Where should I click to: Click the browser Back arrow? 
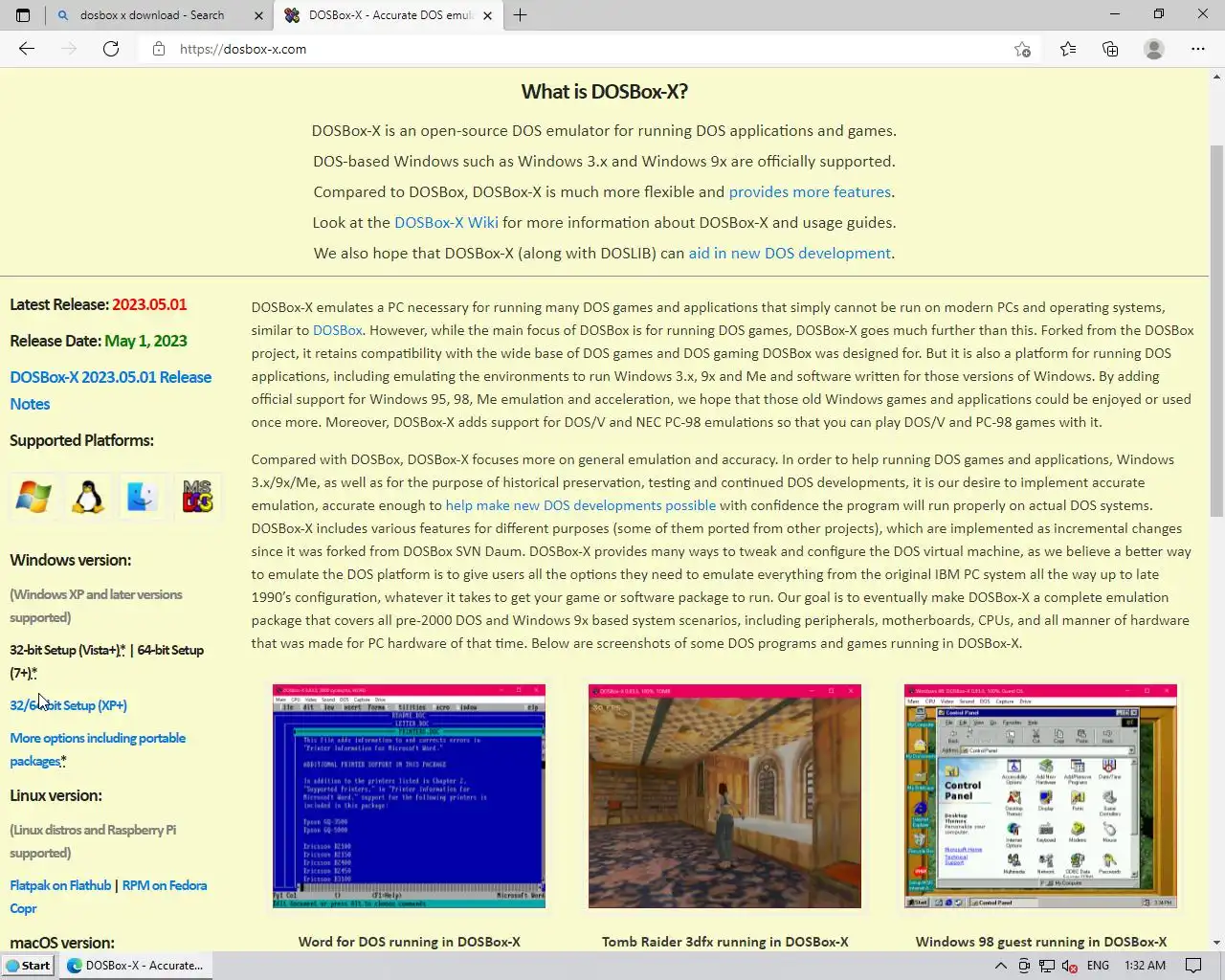(x=27, y=49)
